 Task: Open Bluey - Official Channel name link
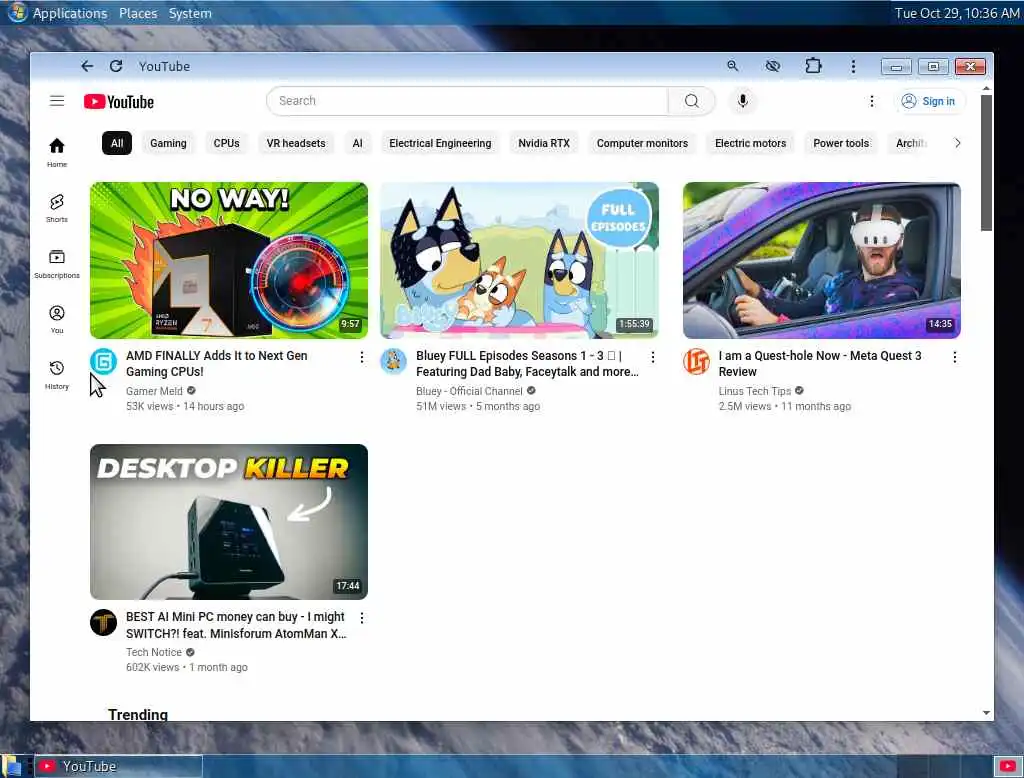point(469,391)
